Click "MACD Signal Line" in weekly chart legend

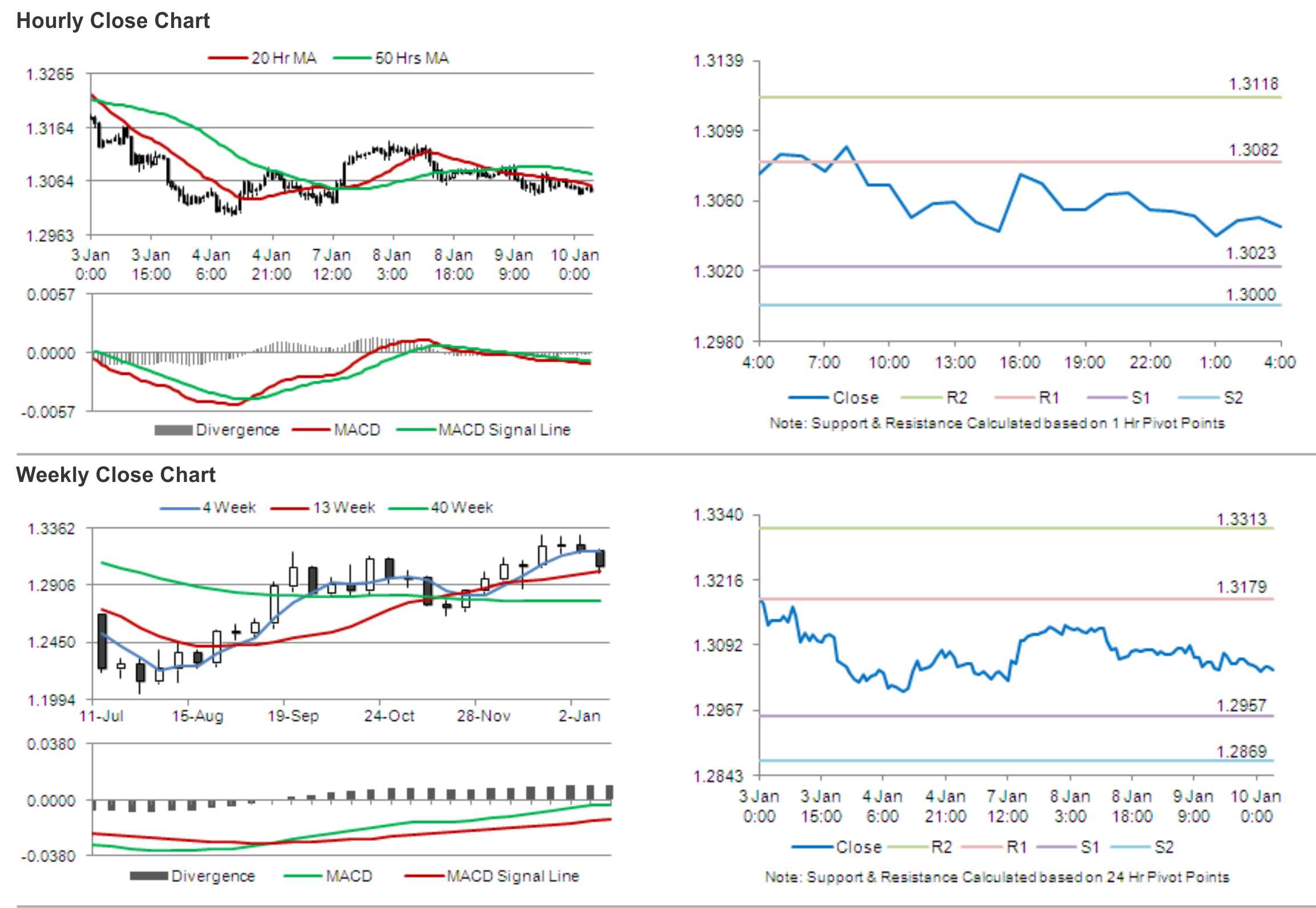coord(513,876)
